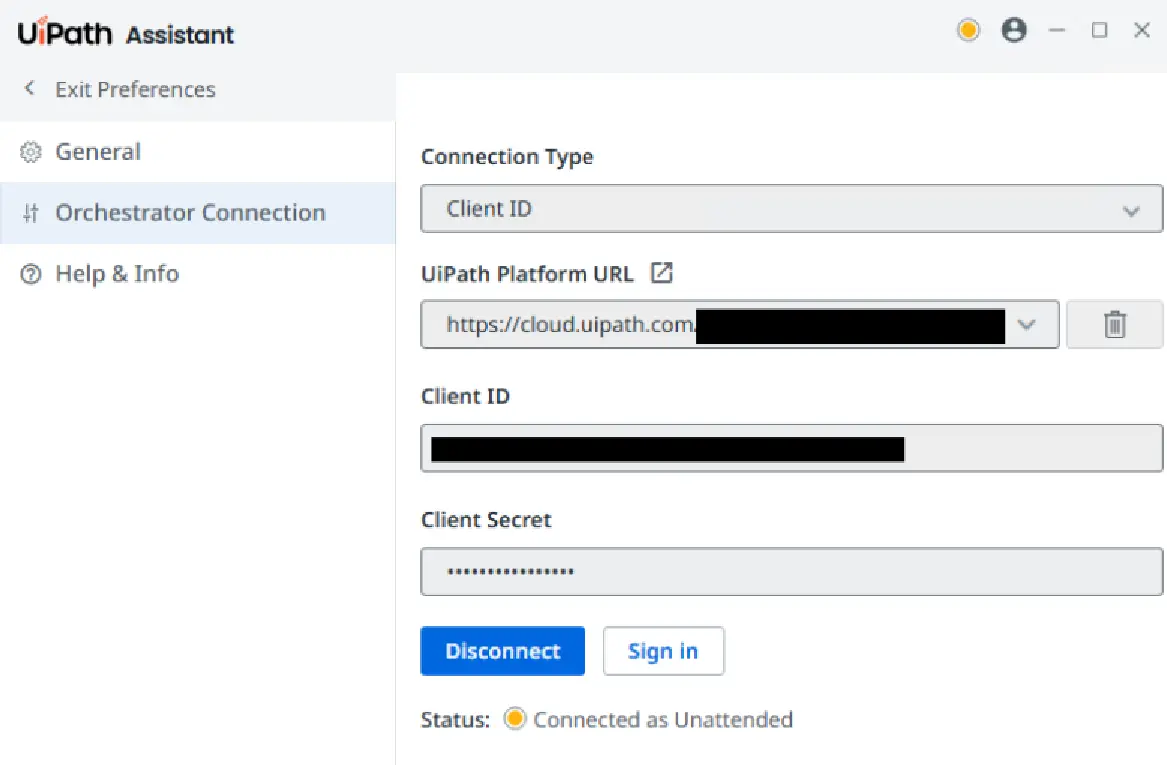Focus the UiPath Platform URL field
Image resolution: width=1167 pixels, height=765 pixels.
pyautogui.click(x=740, y=324)
